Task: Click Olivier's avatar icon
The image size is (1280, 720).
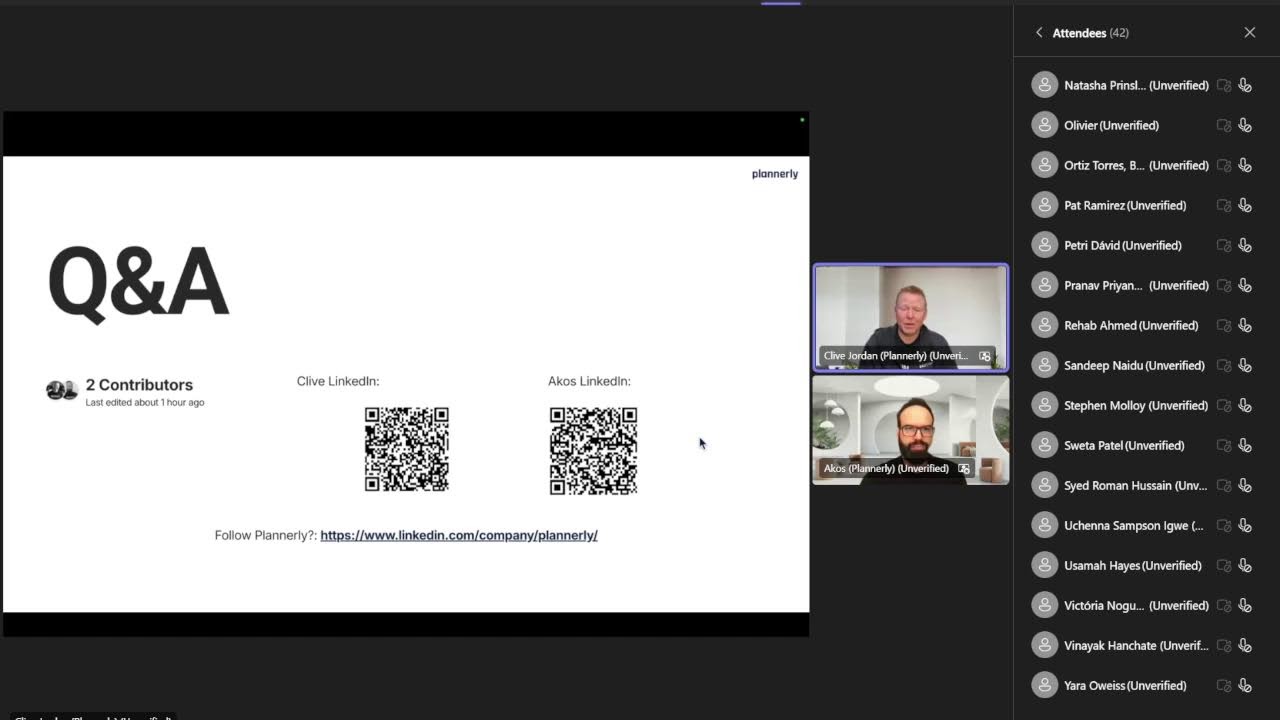Action: (1045, 125)
